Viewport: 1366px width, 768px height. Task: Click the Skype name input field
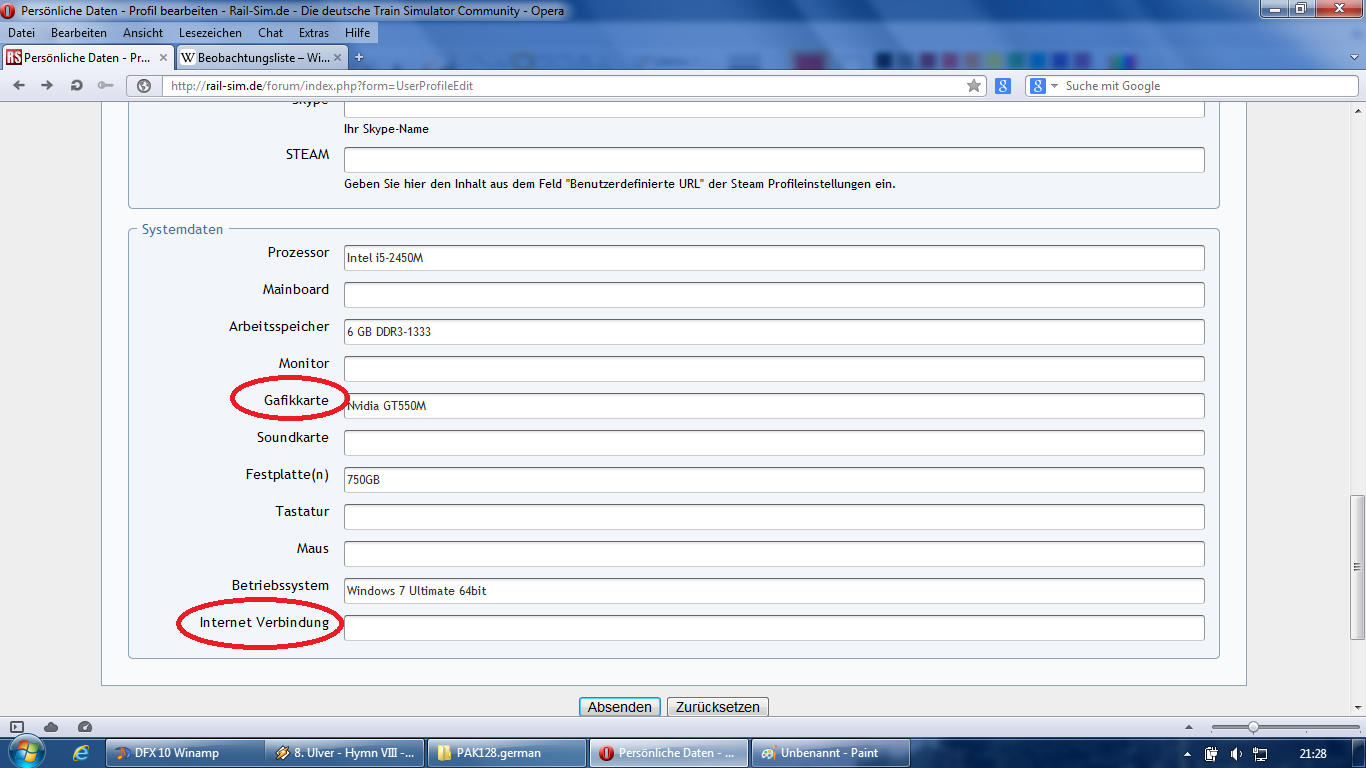coord(774,108)
